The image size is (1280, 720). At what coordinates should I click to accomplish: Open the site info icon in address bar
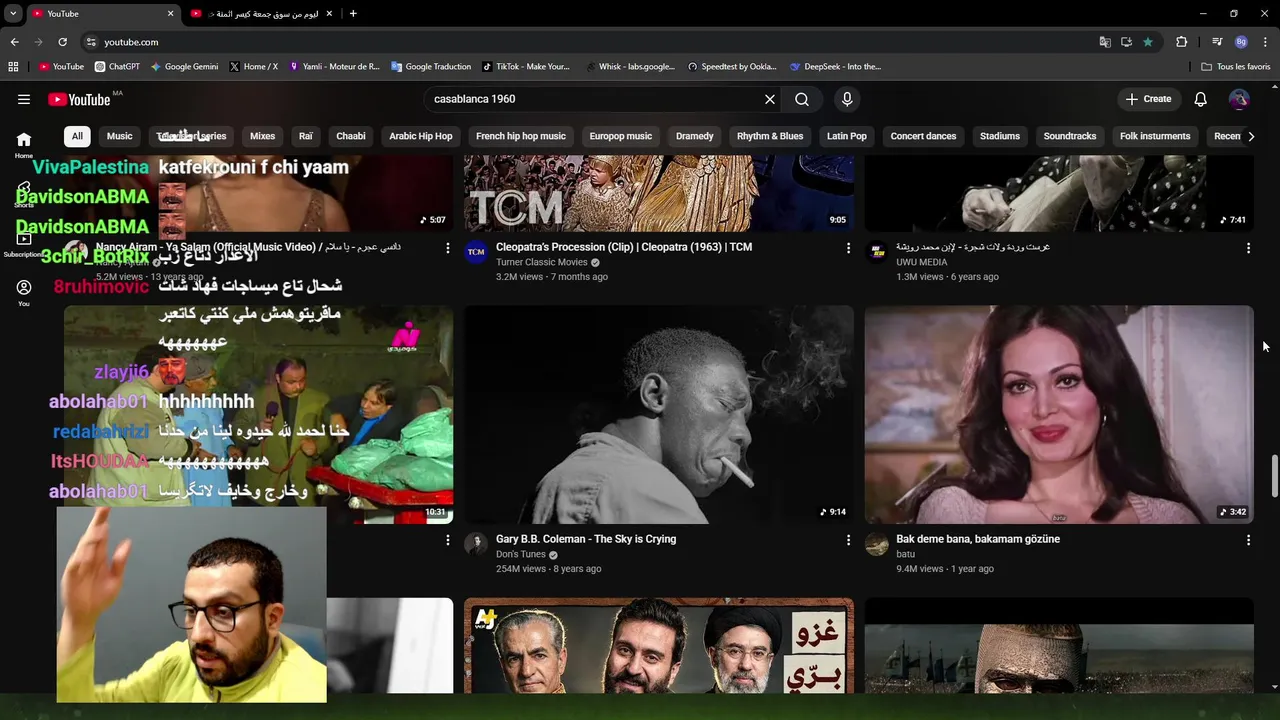click(x=91, y=42)
